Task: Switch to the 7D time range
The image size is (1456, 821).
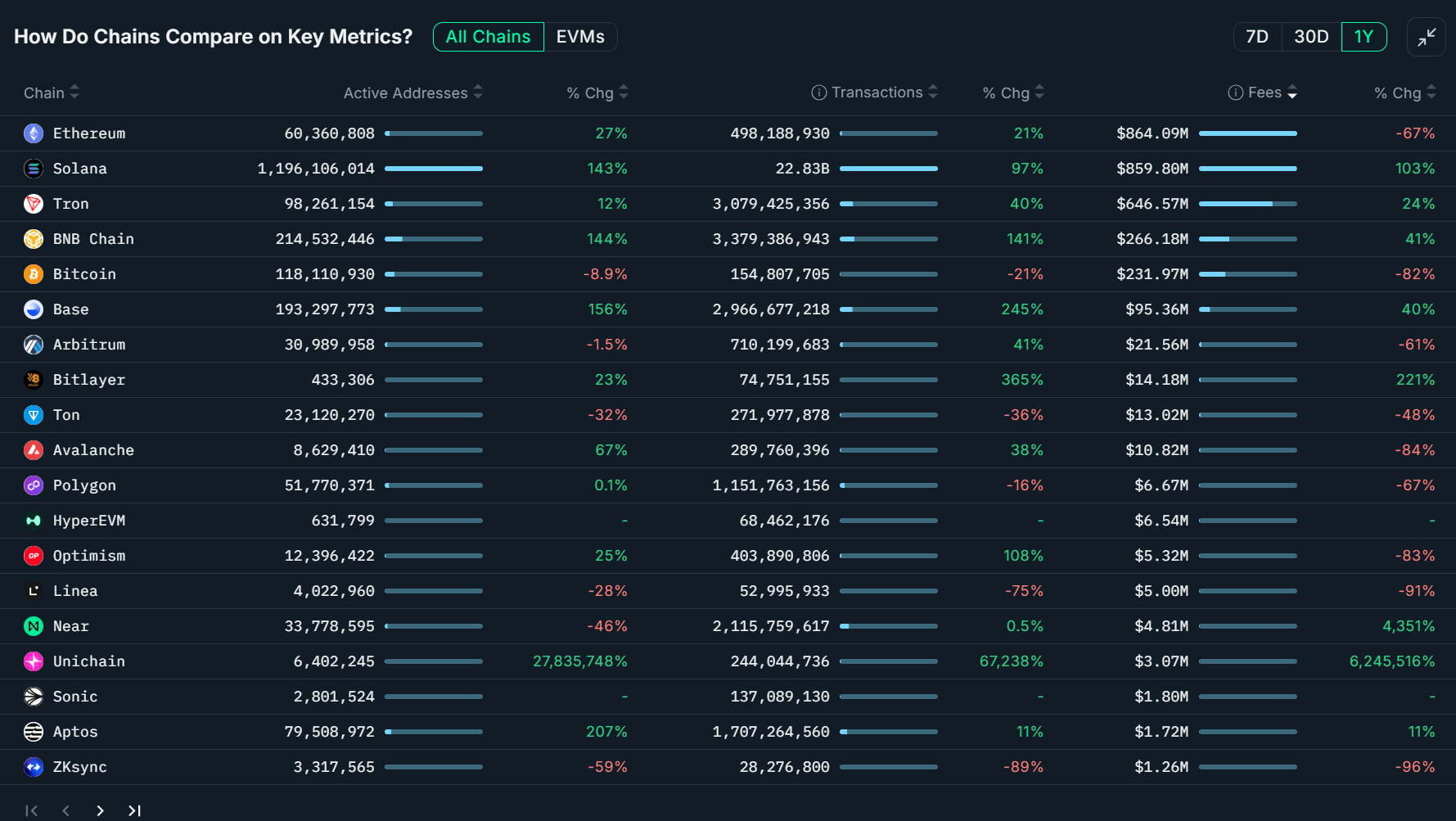Action: point(1256,37)
